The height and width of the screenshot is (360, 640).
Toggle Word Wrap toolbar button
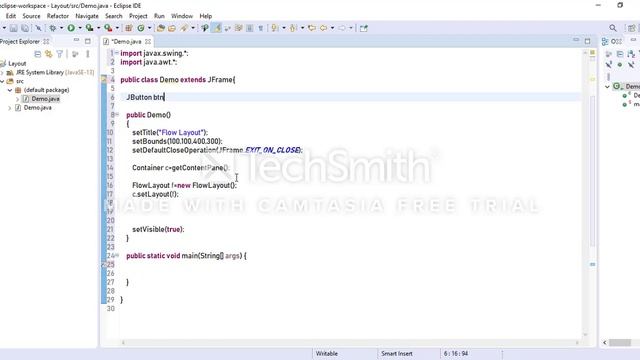(x=239, y=28)
